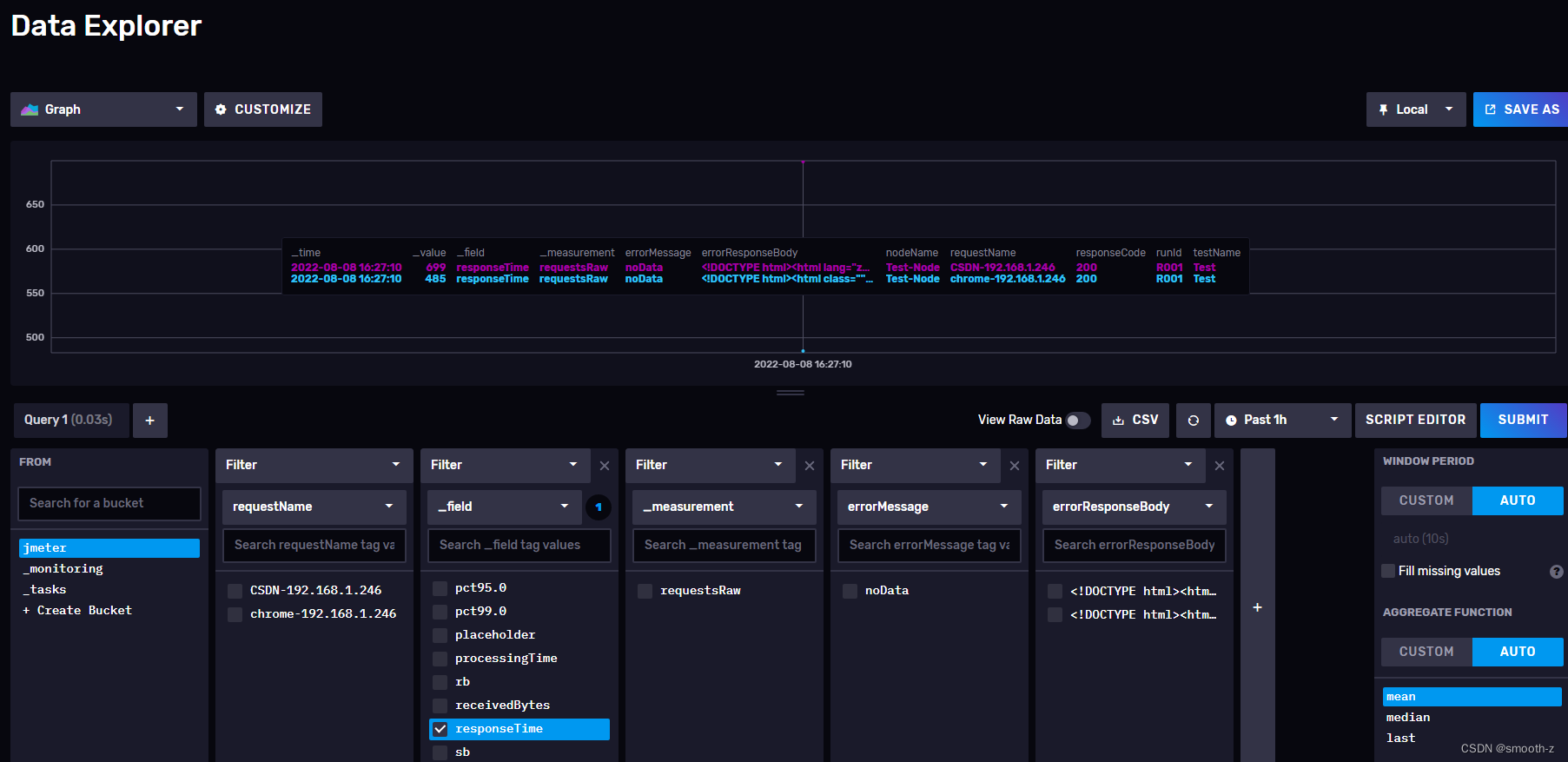Click the refresh query icon
This screenshot has height=762, width=1568.
pyautogui.click(x=1194, y=420)
